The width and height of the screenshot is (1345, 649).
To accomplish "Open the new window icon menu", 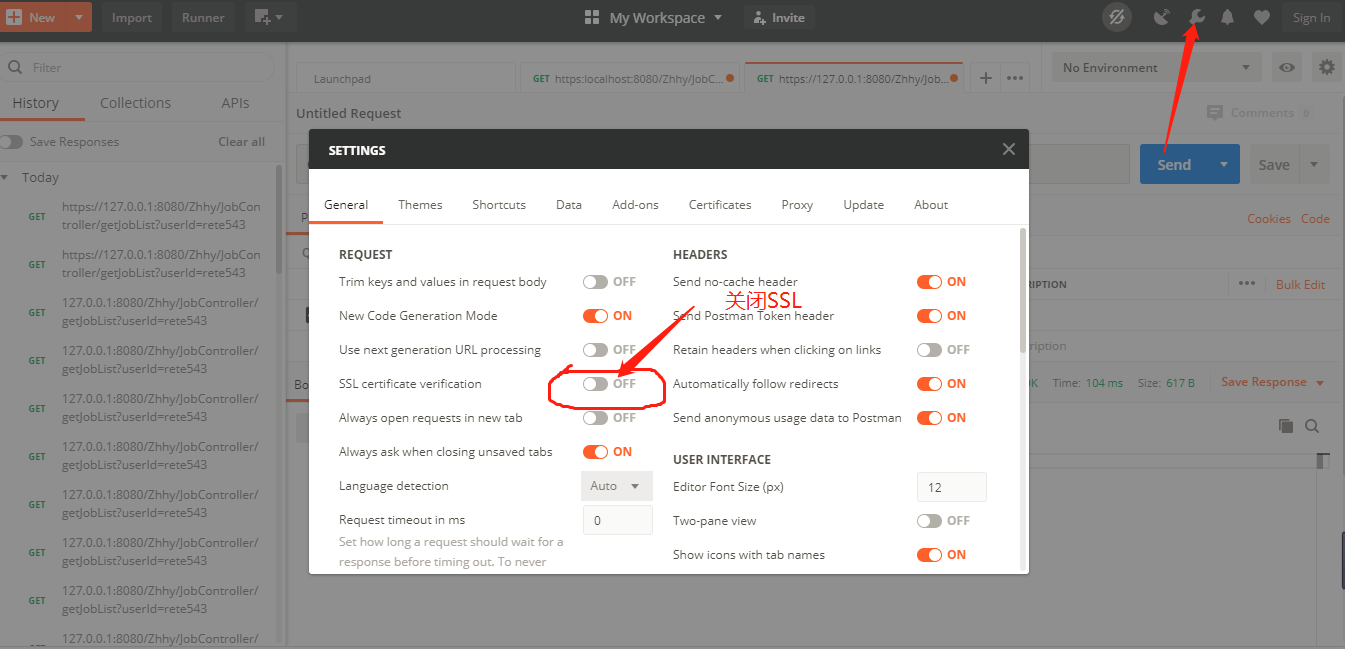I will coord(268,17).
